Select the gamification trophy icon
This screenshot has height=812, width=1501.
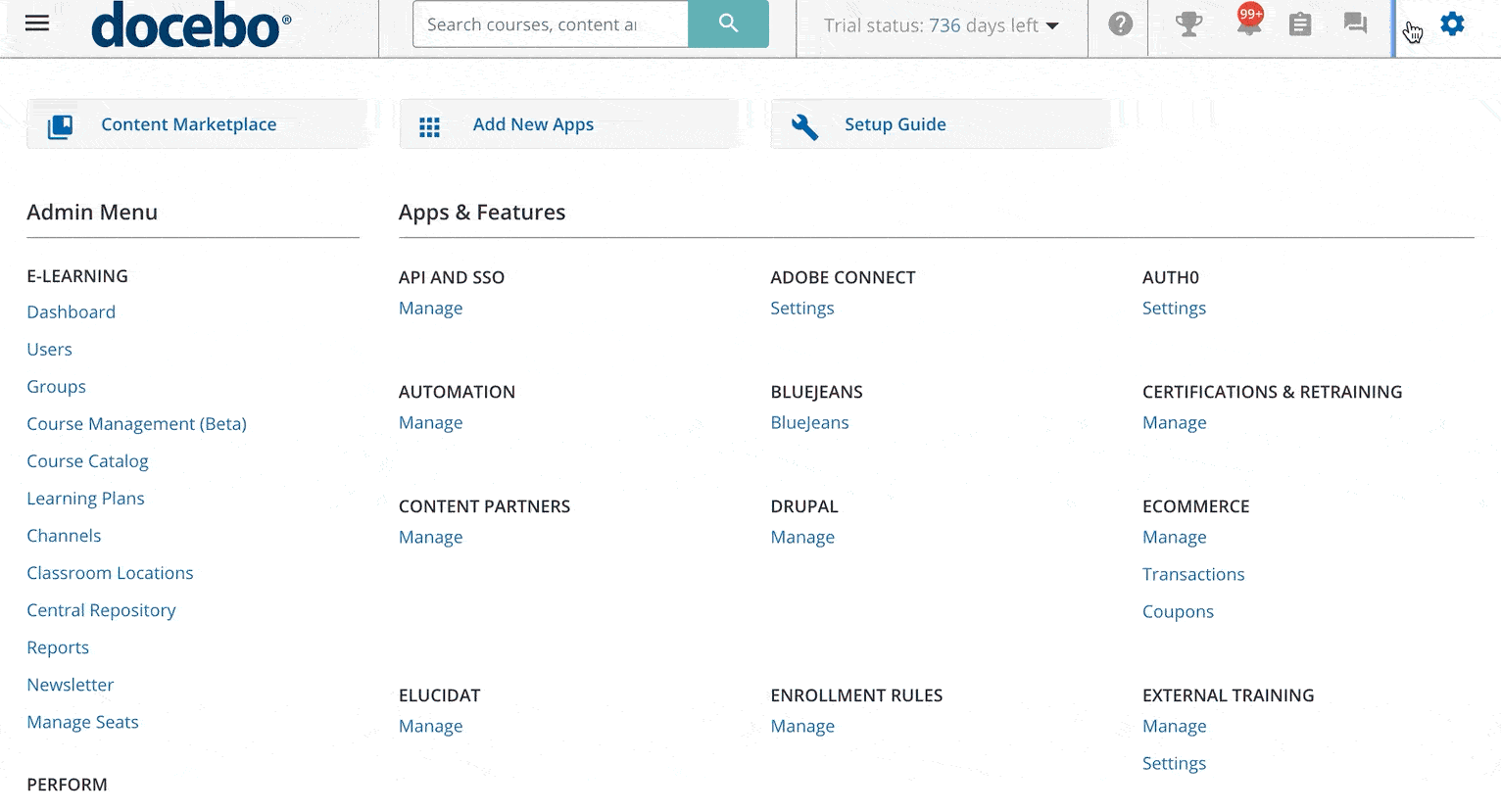pyautogui.click(x=1188, y=24)
